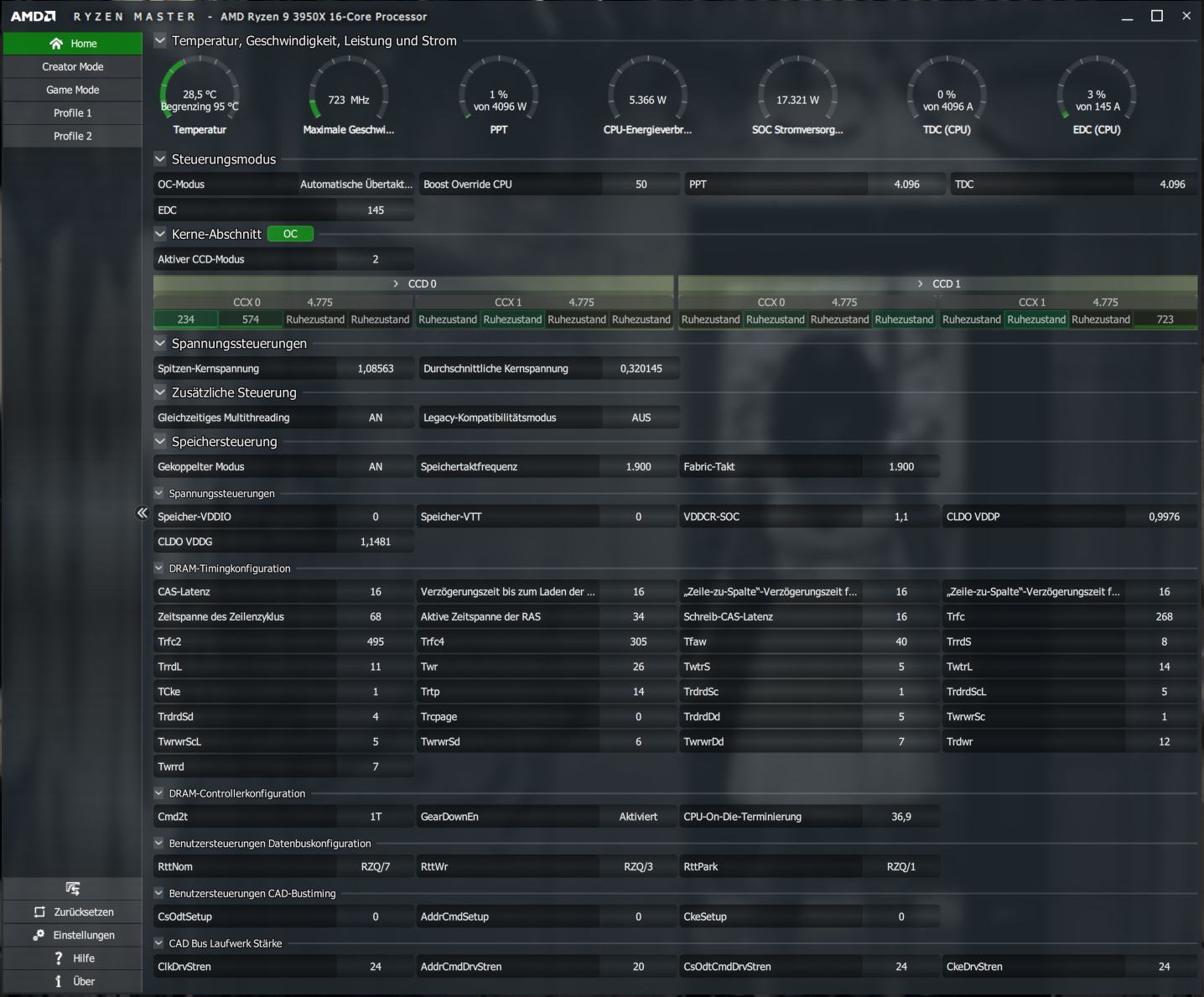The height and width of the screenshot is (997, 1204).
Task: Click the Aktiviert value of GearDownEn
Action: tap(639, 817)
